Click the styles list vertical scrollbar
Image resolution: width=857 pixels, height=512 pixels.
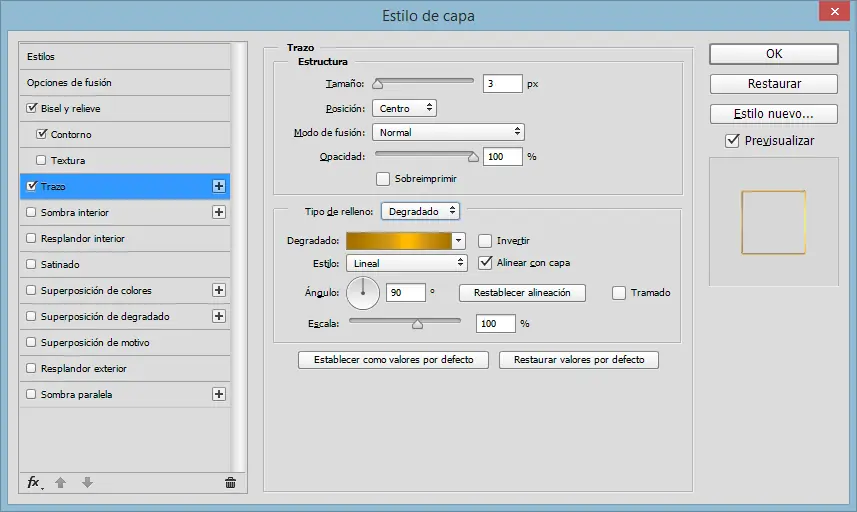(x=238, y=257)
